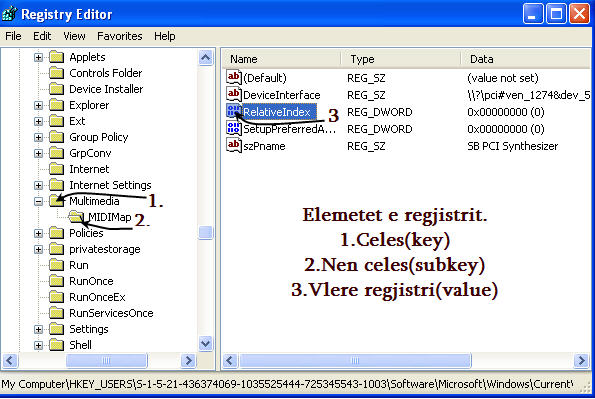Click the Settings folder icon
This screenshot has width=595, height=399.
57,329
